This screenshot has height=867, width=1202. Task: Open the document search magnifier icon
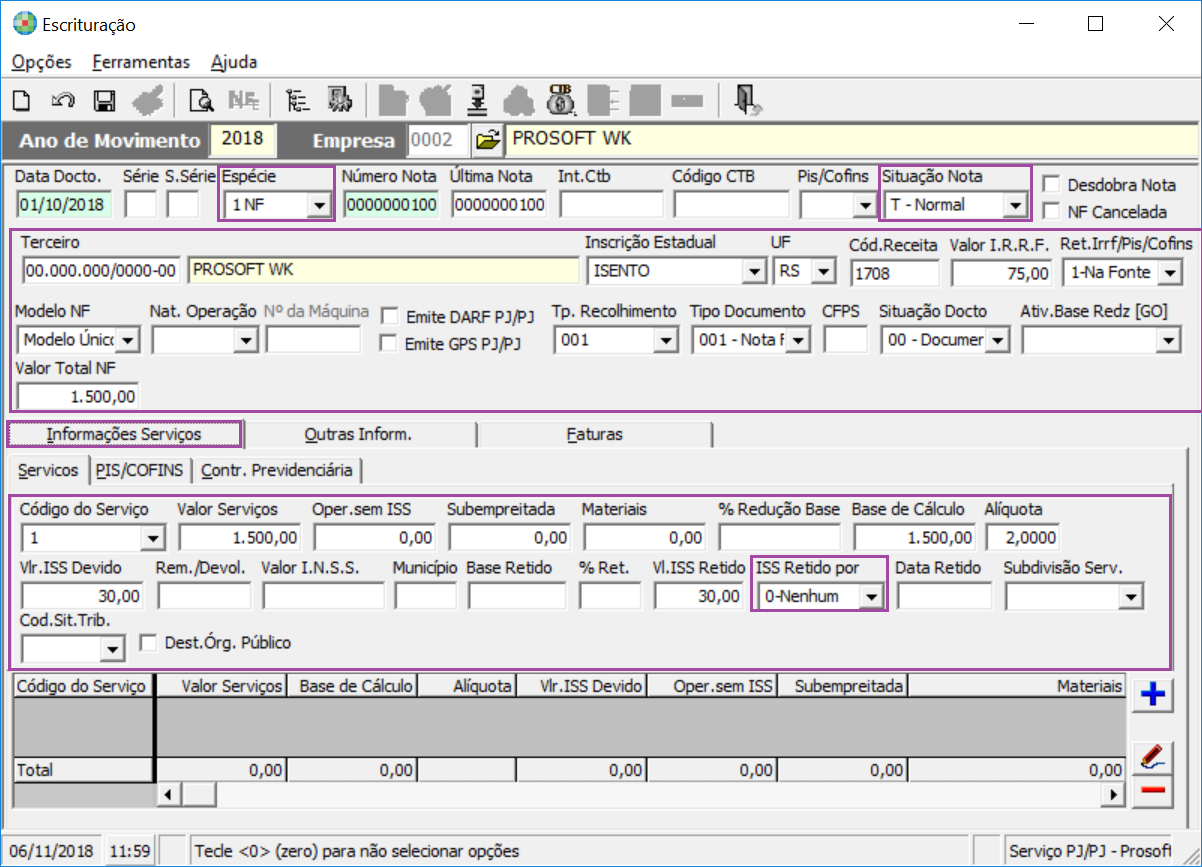click(x=201, y=100)
